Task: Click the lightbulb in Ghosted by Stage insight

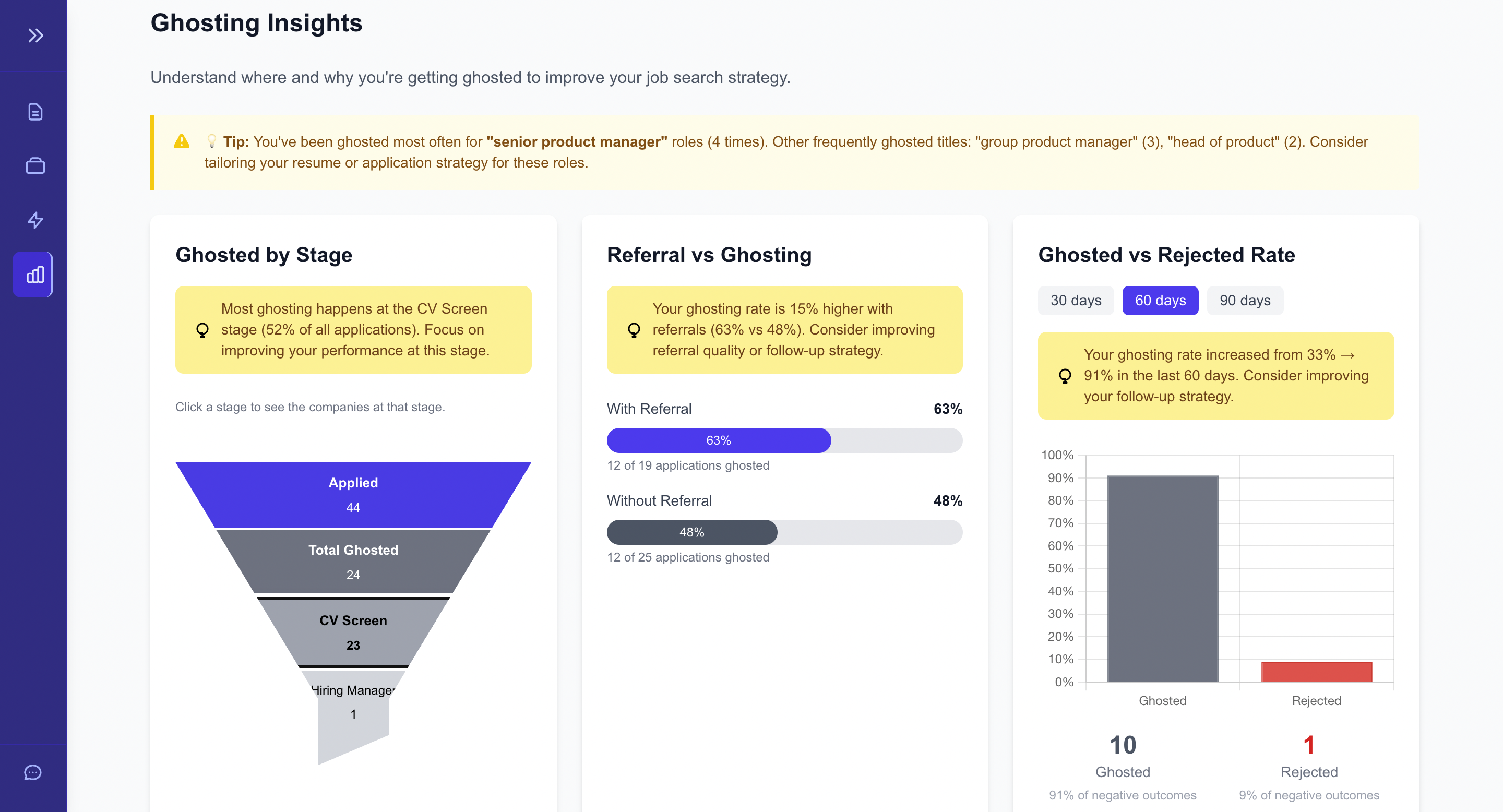Action: tap(201, 330)
